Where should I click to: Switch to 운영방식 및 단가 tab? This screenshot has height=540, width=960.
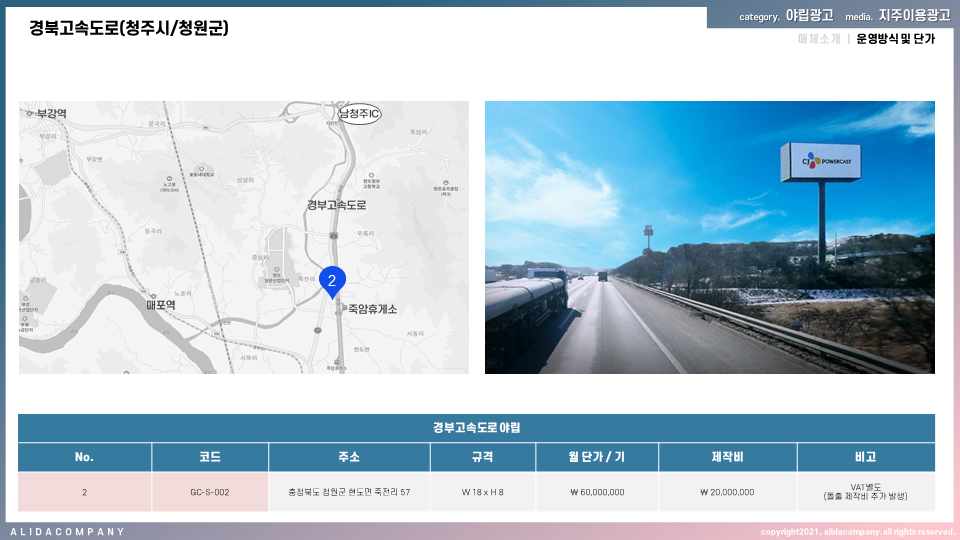(x=895, y=39)
